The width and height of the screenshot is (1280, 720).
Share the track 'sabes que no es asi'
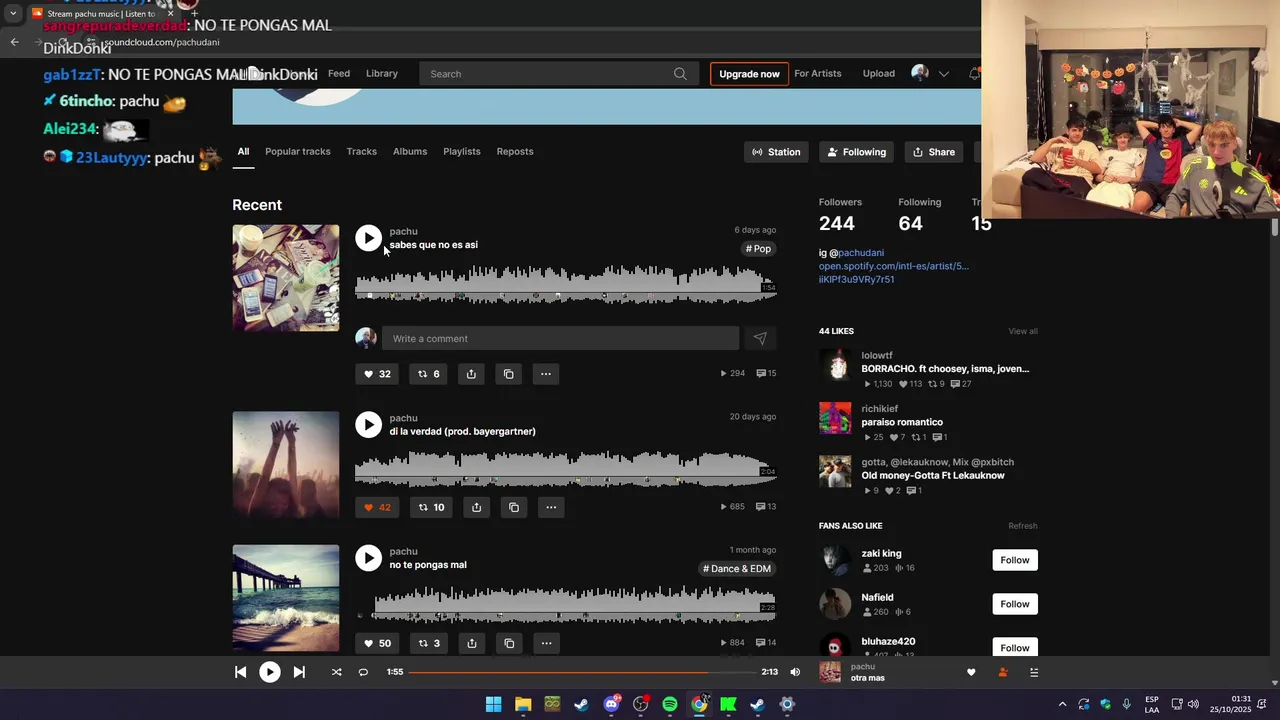click(471, 374)
